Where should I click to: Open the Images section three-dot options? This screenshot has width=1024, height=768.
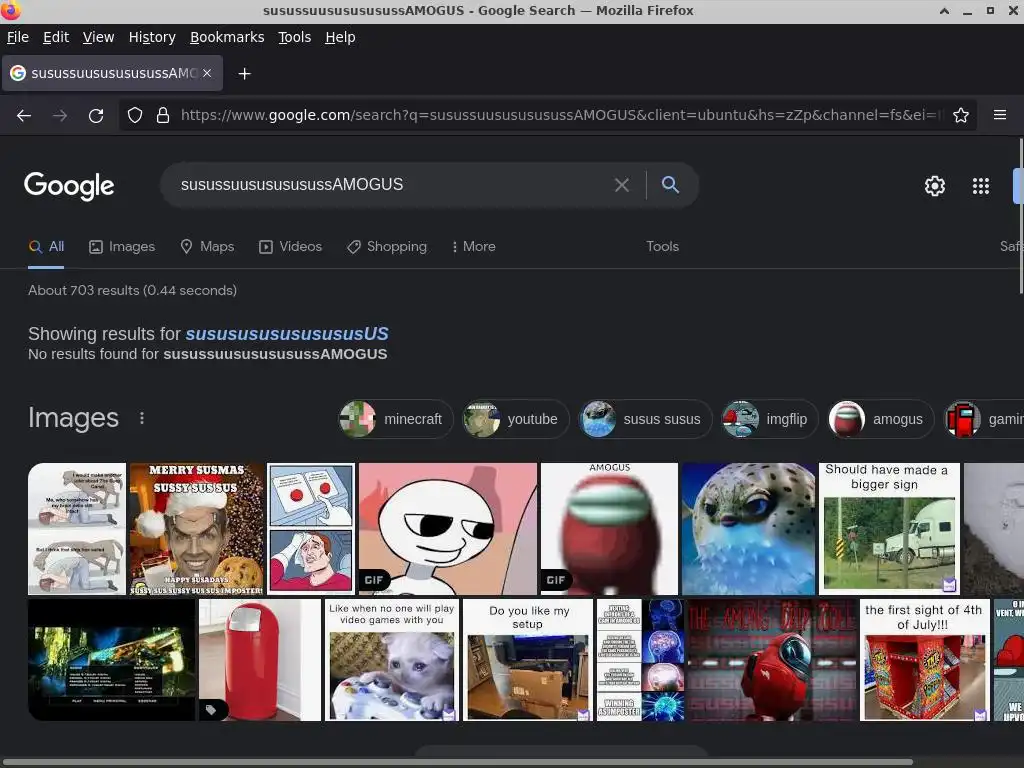coord(142,418)
